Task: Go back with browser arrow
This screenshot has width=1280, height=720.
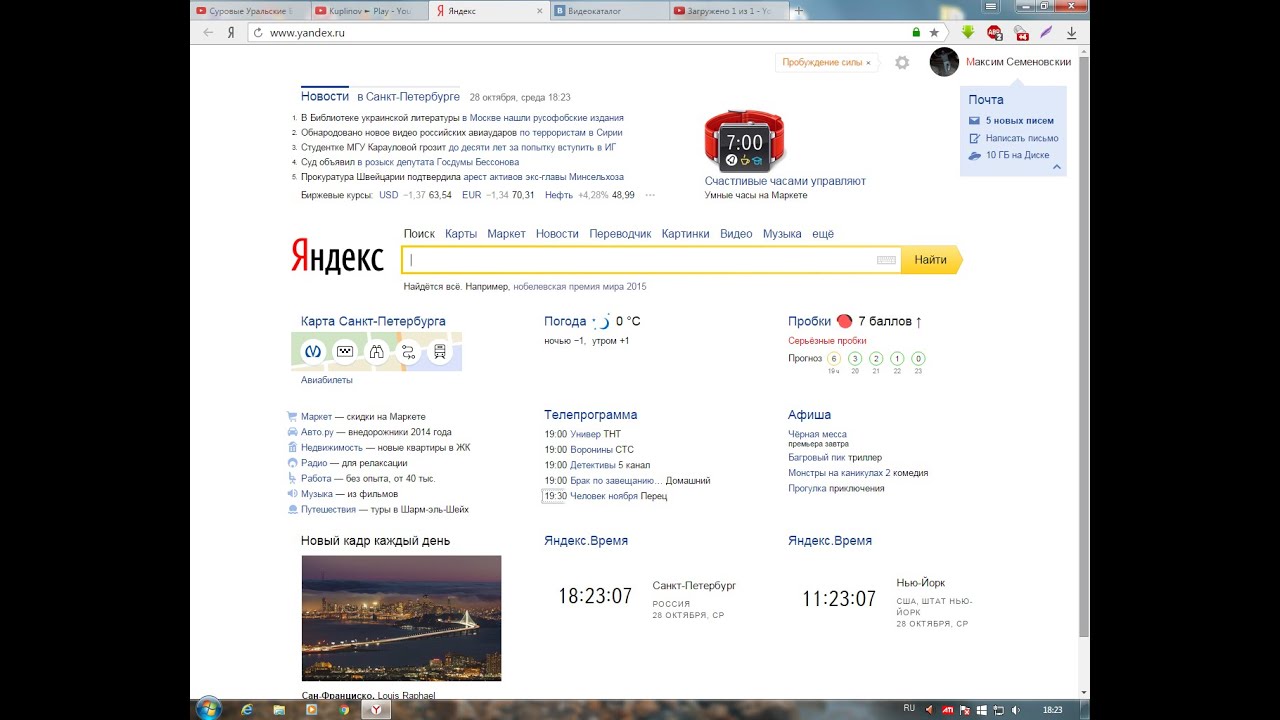Action: tap(208, 32)
